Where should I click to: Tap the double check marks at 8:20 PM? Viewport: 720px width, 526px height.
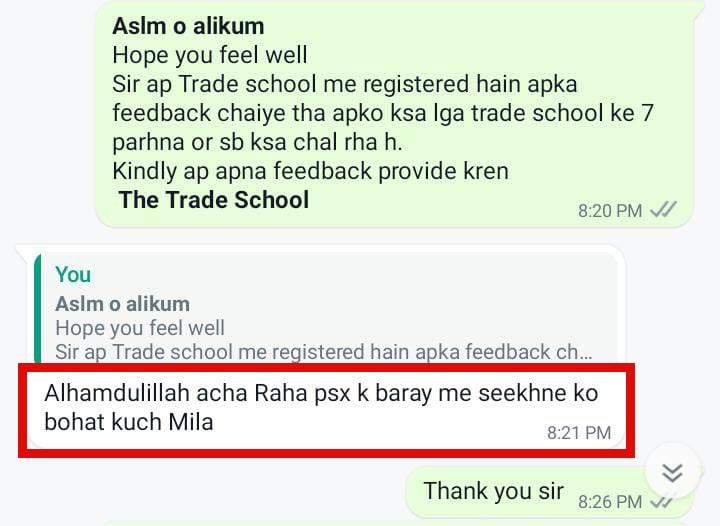point(664,210)
